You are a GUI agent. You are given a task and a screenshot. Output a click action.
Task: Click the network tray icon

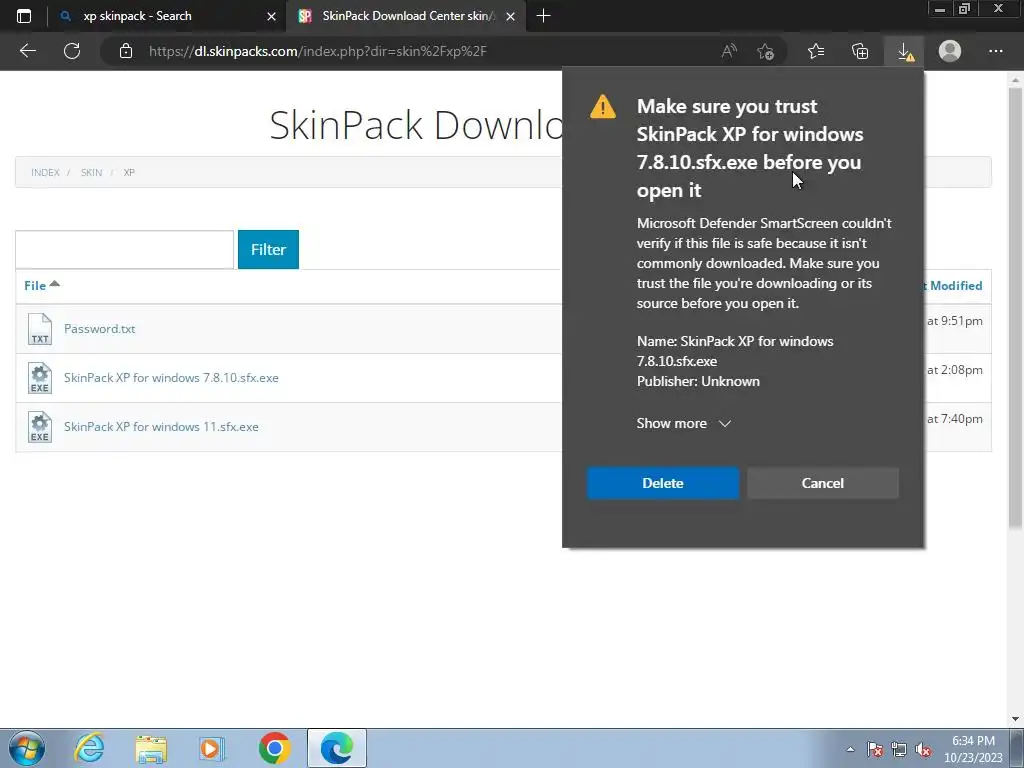899,749
